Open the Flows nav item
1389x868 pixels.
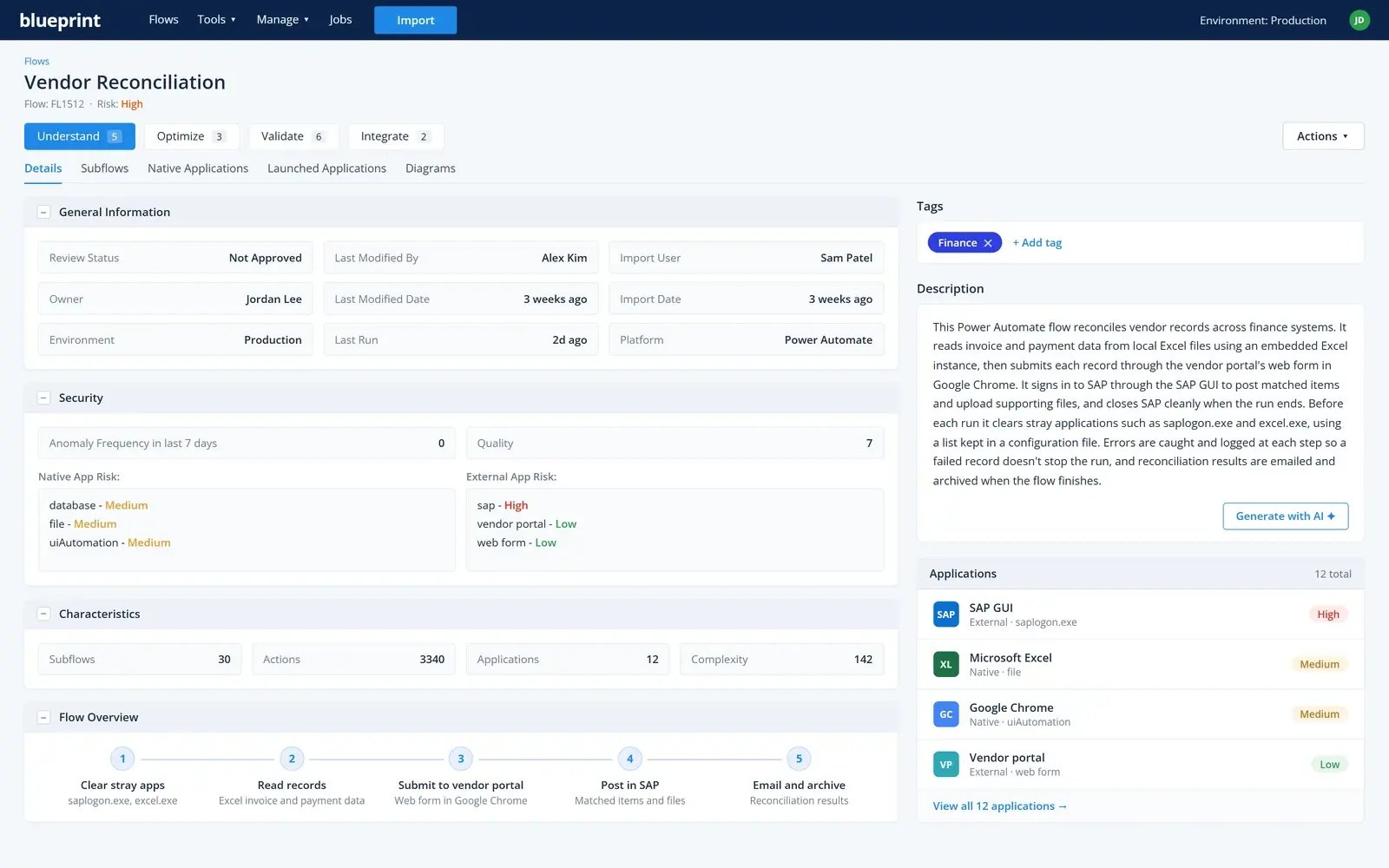click(163, 19)
